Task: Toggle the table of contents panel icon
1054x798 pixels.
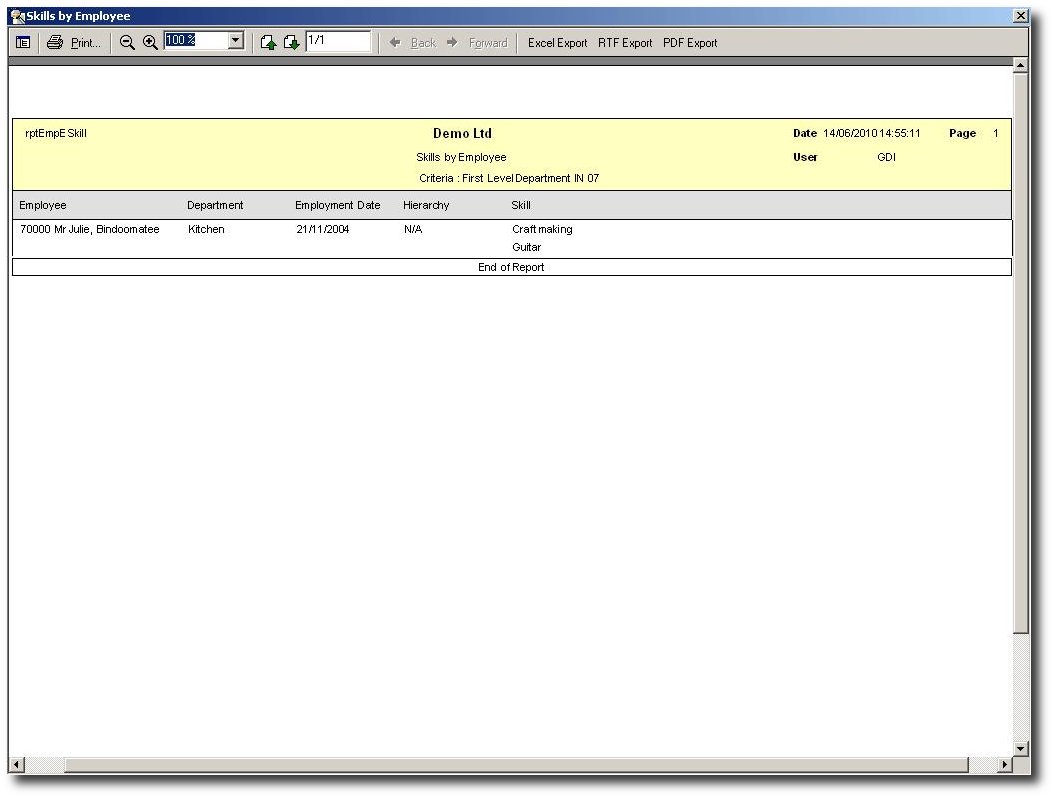Action: (23, 43)
